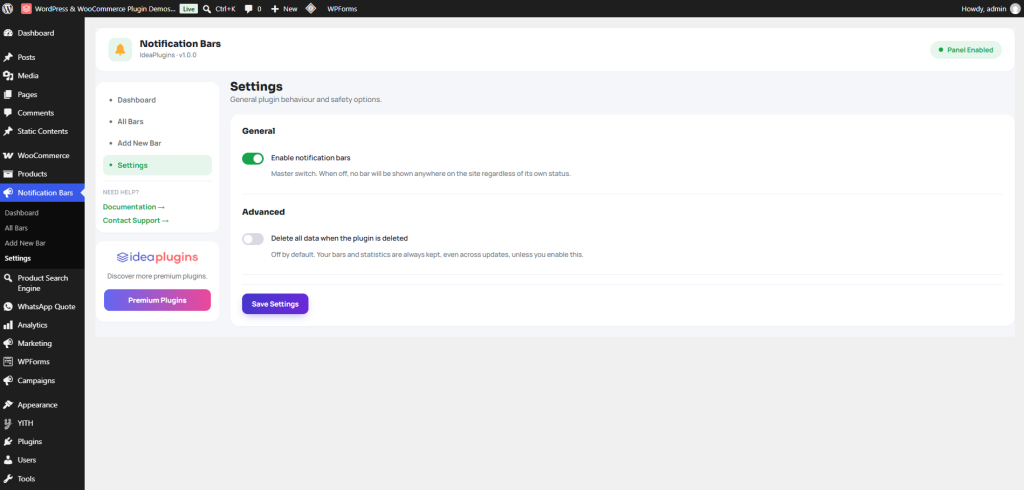Click the plus icon for New

point(275,9)
